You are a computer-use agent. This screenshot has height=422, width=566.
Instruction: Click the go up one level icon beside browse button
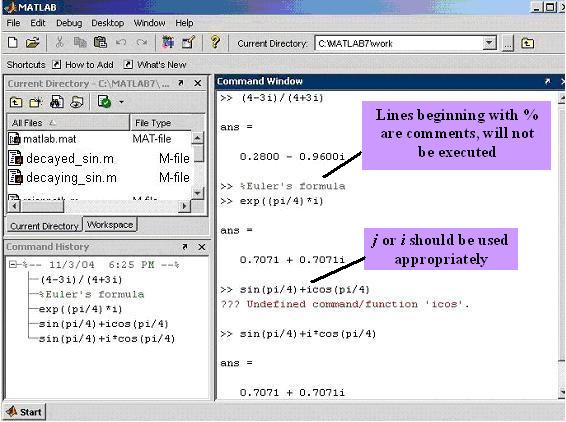tap(528, 44)
